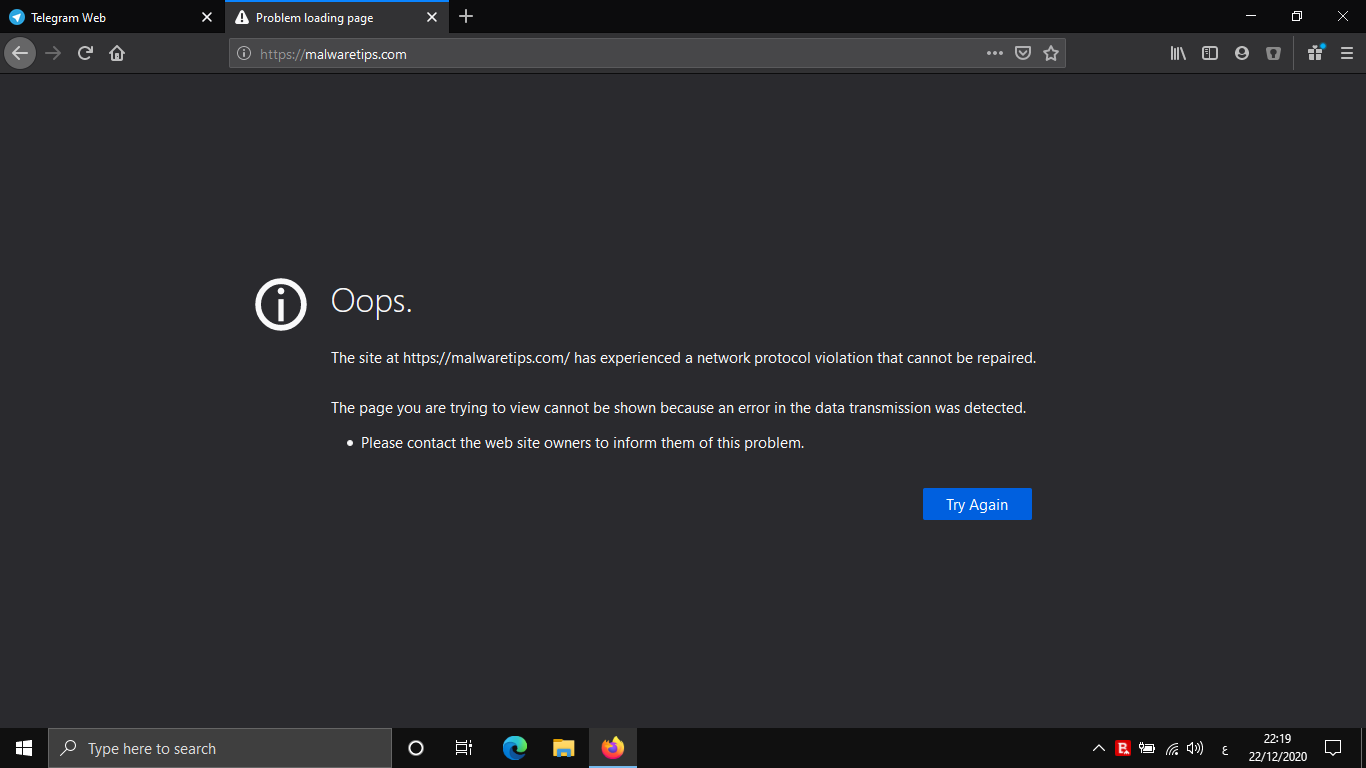The height and width of the screenshot is (768, 1366).
Task: Click the taskbar search box
Action: tap(220, 748)
